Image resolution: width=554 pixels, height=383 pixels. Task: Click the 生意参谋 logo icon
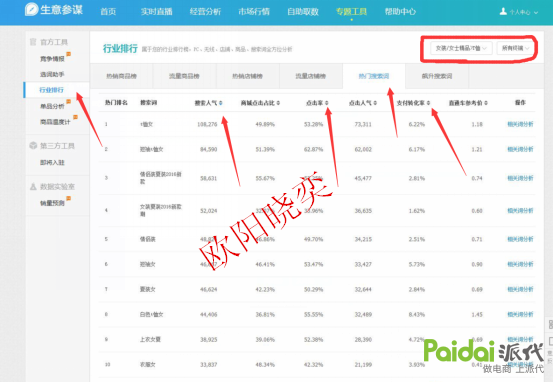coord(31,10)
